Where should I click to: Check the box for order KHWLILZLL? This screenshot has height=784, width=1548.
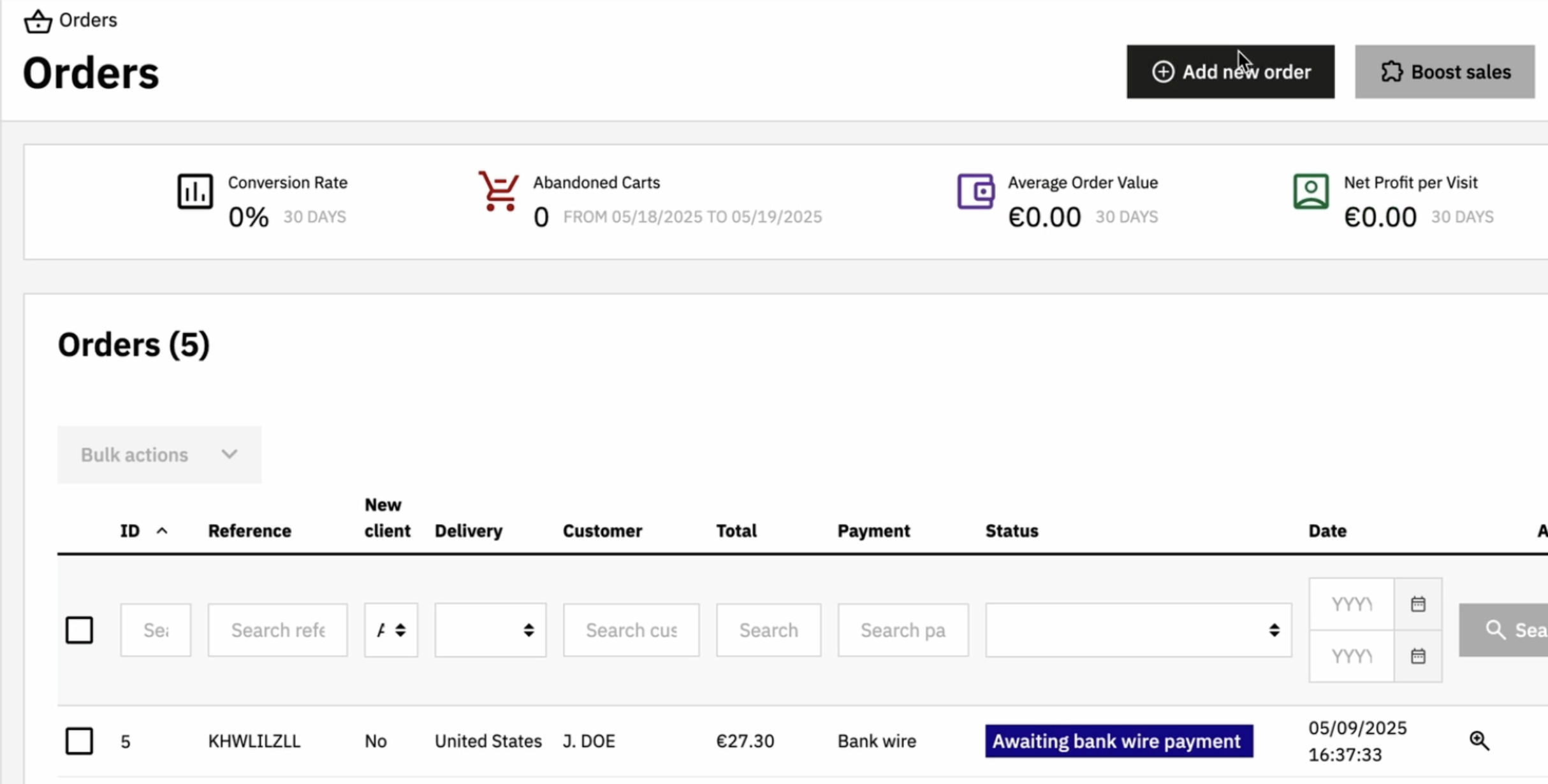[x=79, y=741]
